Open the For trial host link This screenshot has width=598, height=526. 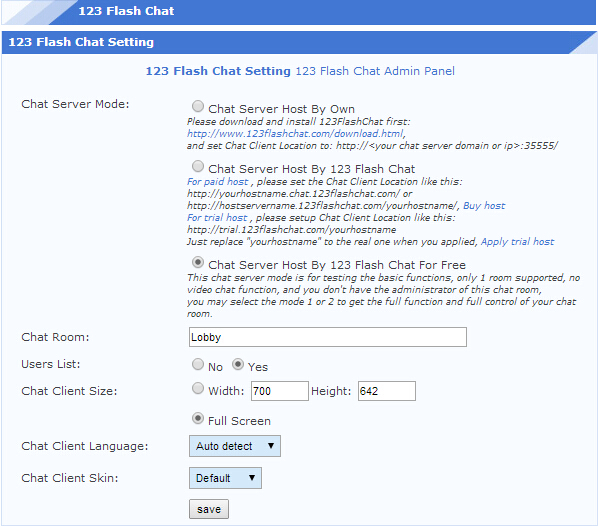pyautogui.click(x=217, y=218)
